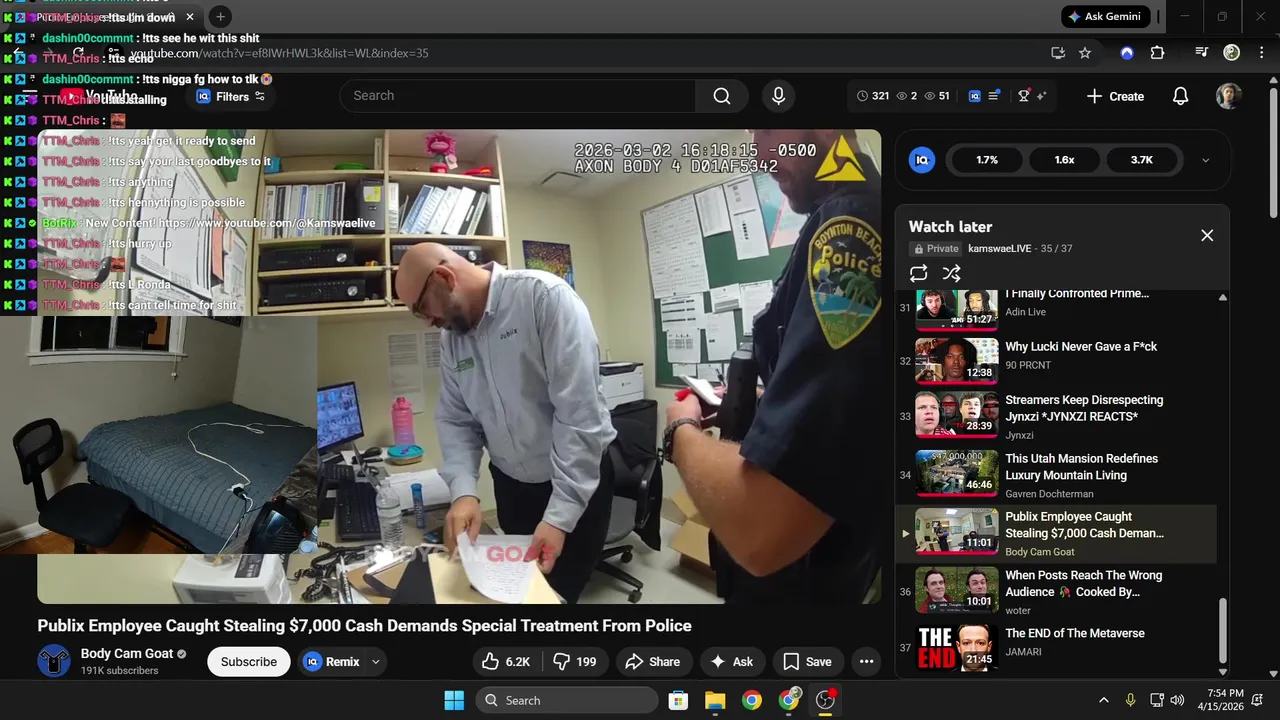
Task: Click the 3.7K vidIQ stat pill
Action: point(1141,160)
